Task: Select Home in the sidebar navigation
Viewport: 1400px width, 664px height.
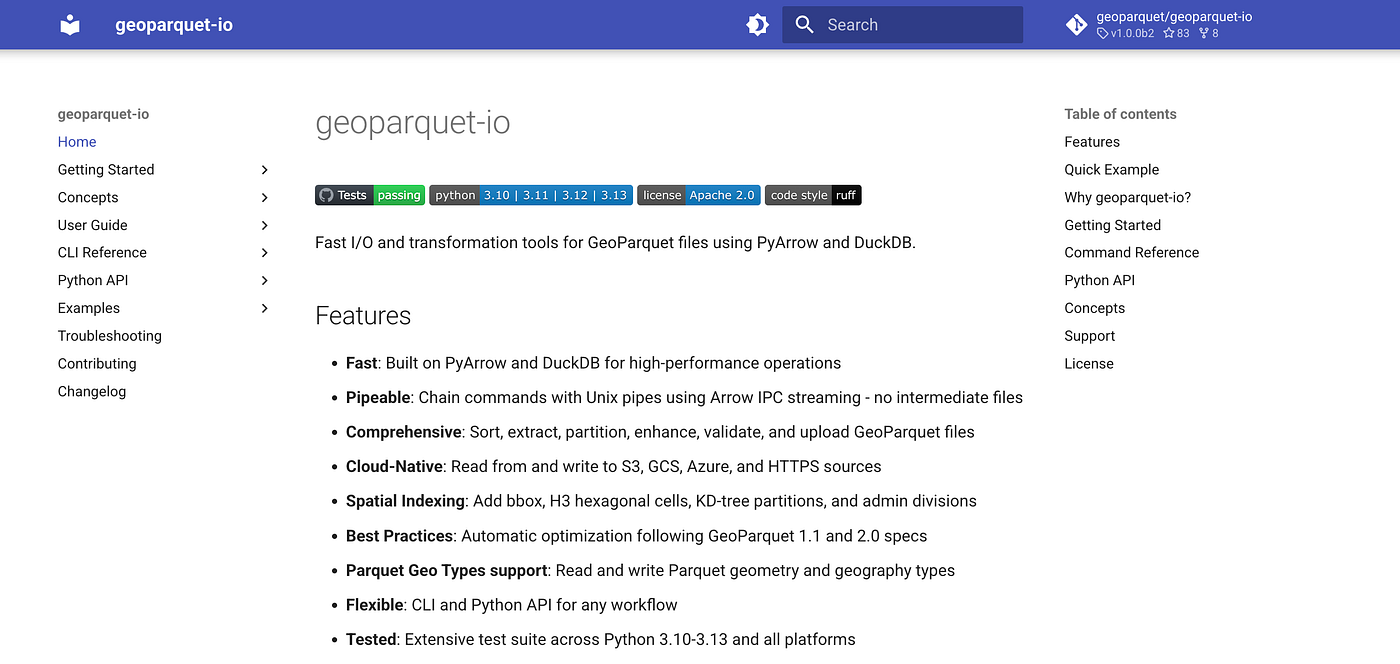Action: coord(77,142)
